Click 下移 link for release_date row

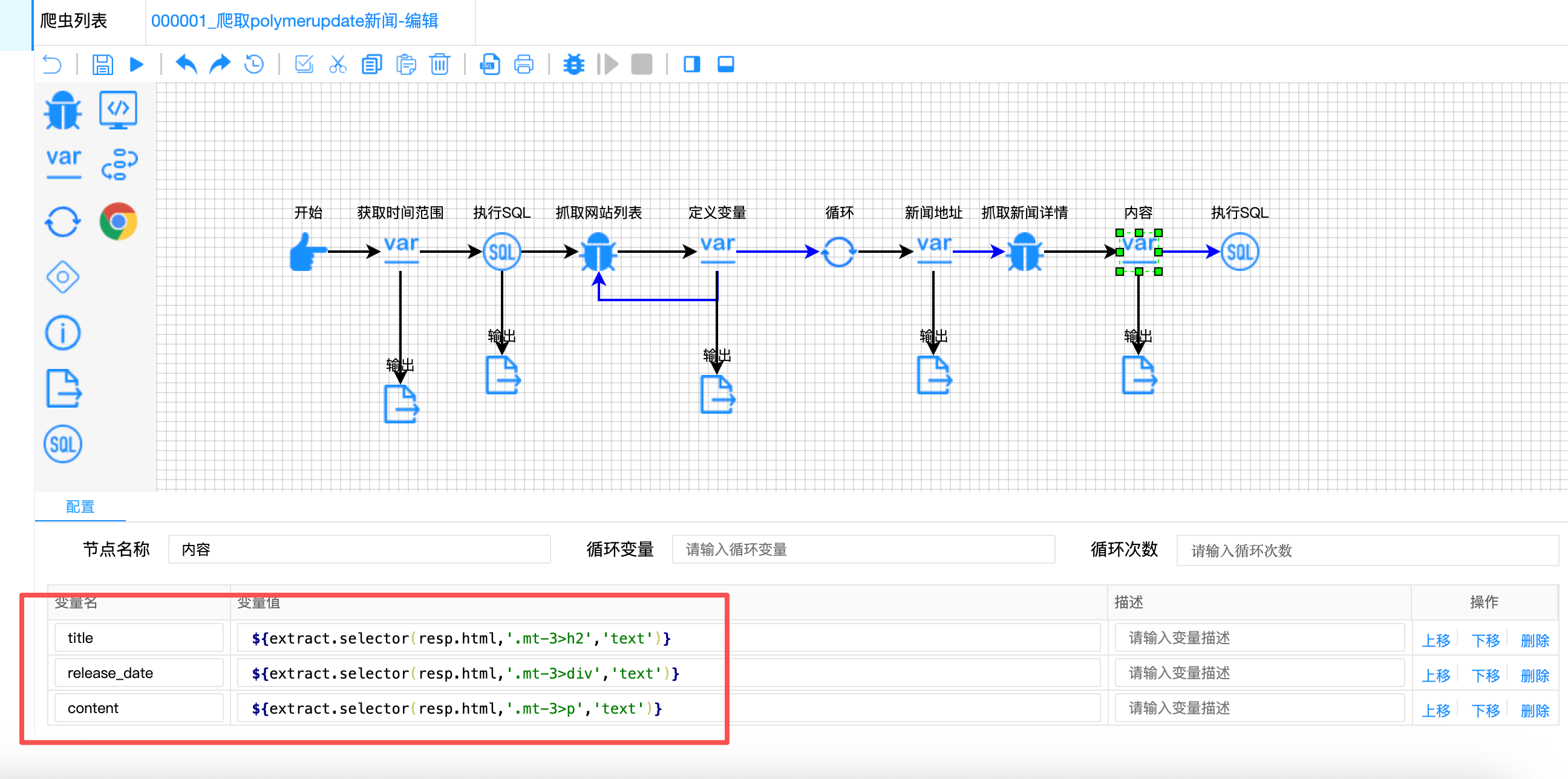(x=1485, y=676)
